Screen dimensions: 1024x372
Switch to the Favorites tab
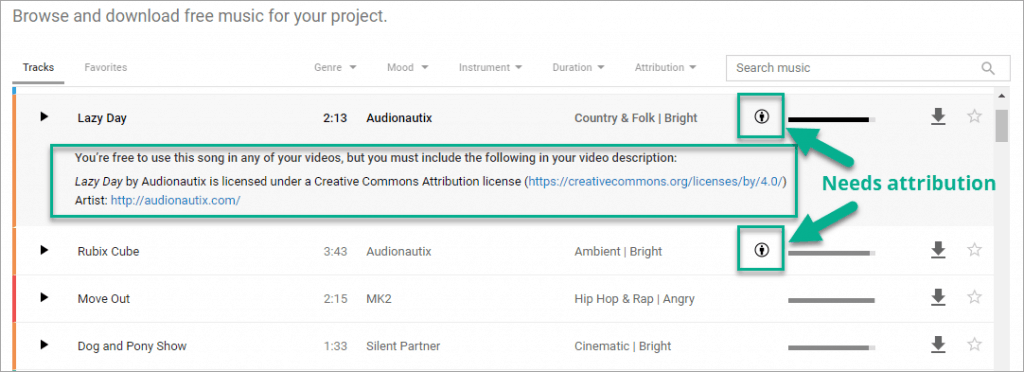pyautogui.click(x=105, y=67)
